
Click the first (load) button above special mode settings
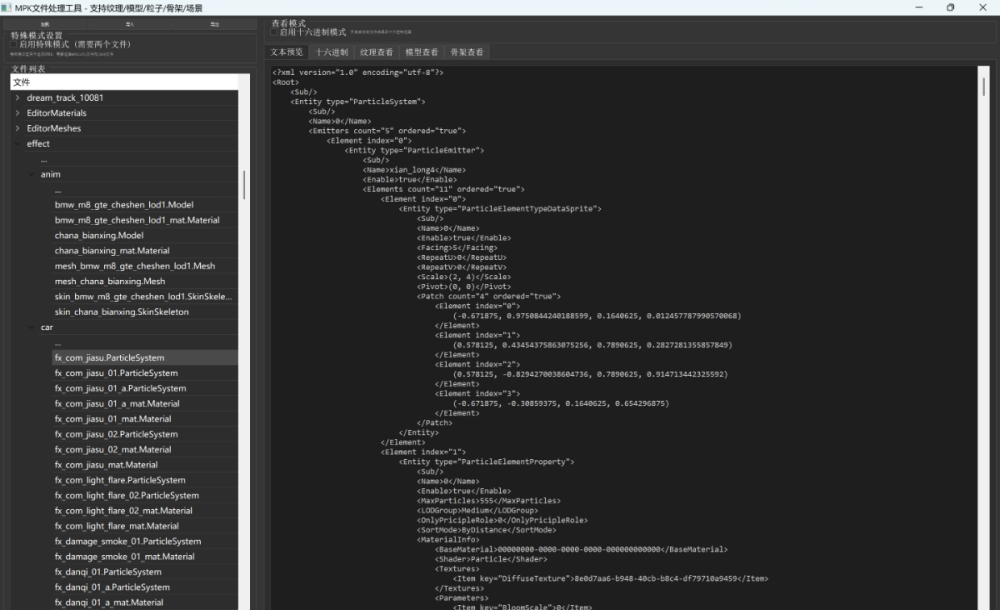tap(45, 24)
